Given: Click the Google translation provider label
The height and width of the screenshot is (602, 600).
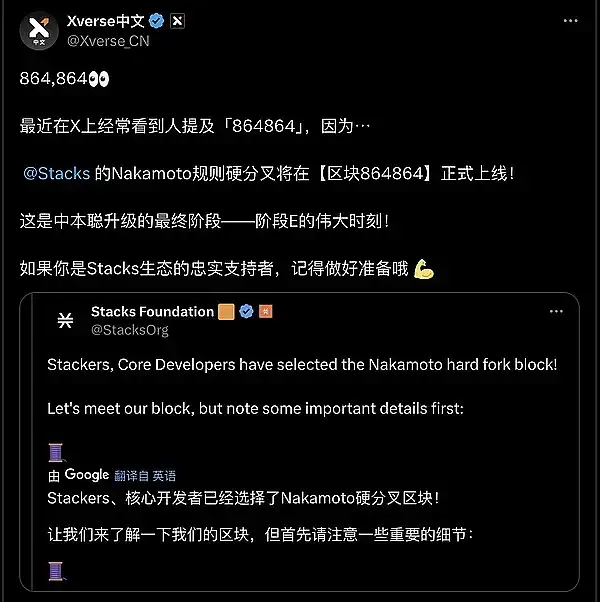Looking at the screenshot, I should click(87, 475).
